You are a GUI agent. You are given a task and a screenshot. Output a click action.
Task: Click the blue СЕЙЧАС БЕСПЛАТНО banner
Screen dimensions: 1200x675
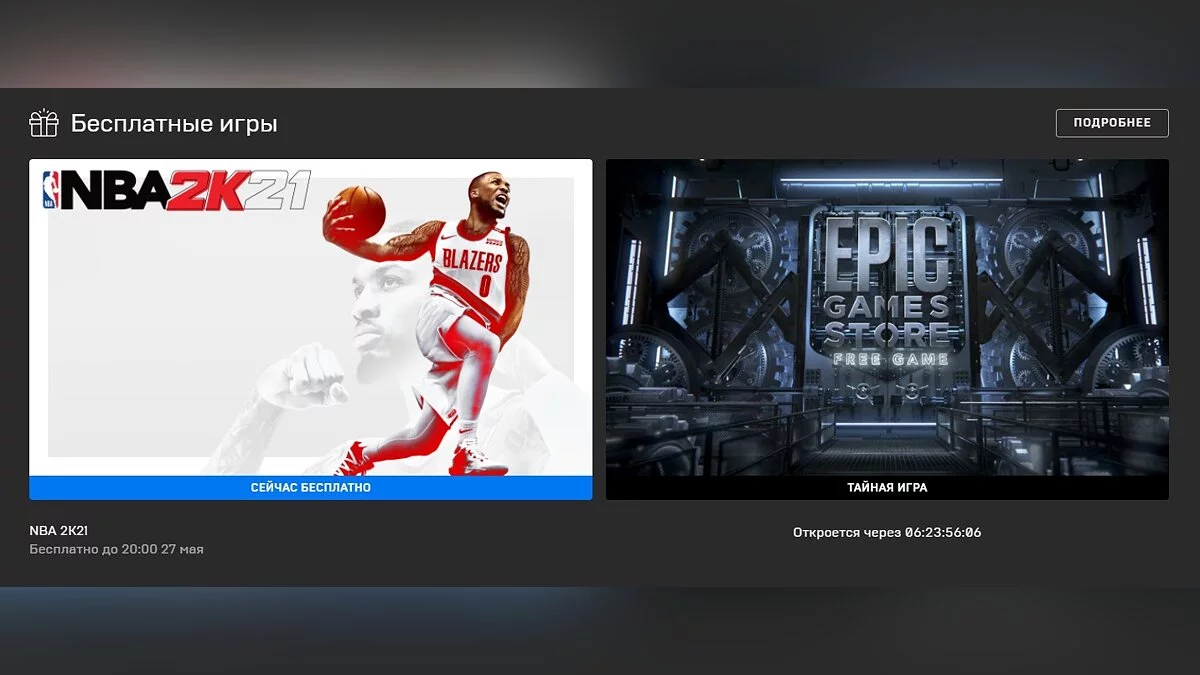310,488
